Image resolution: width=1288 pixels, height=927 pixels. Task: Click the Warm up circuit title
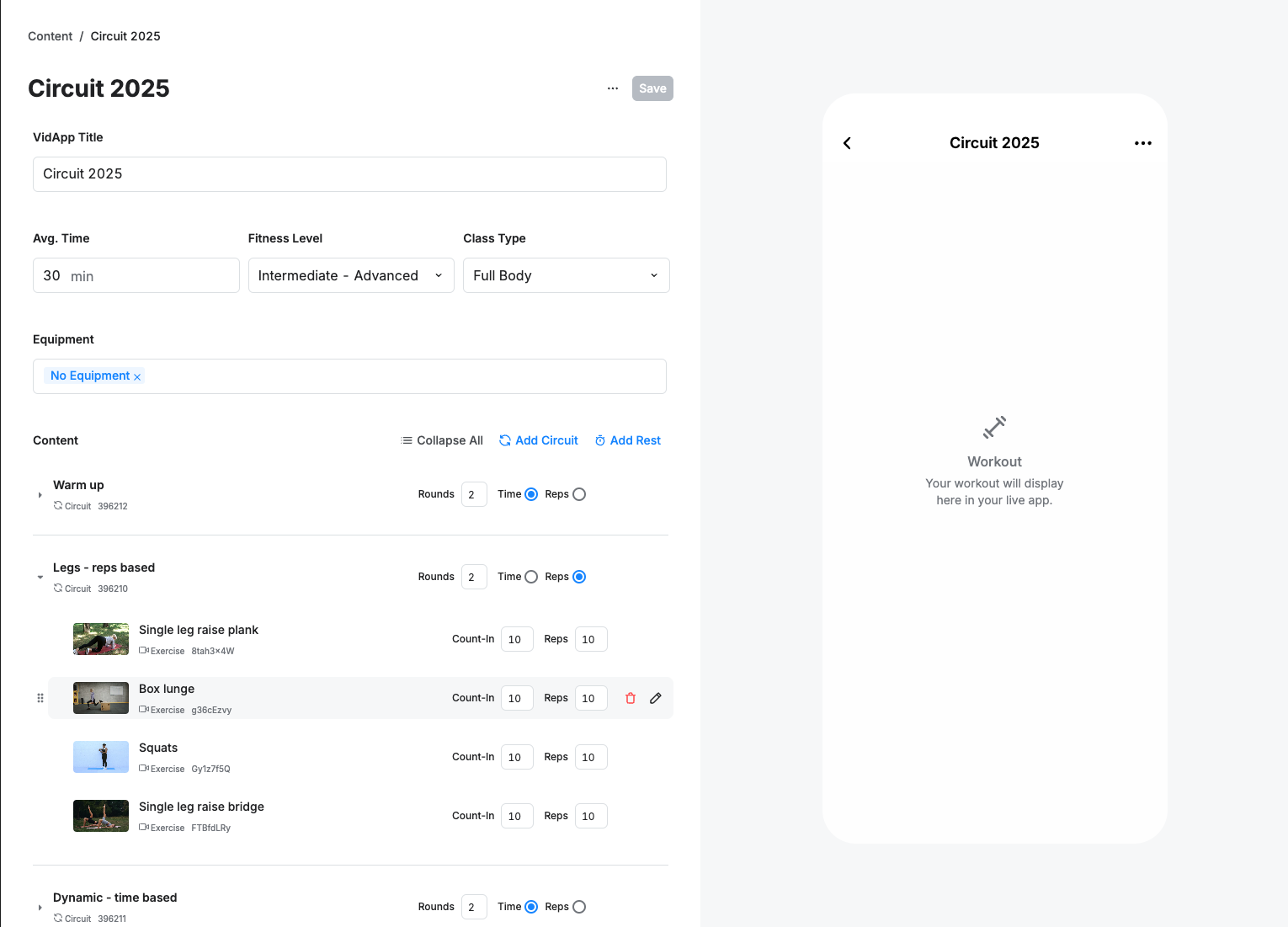click(x=78, y=485)
